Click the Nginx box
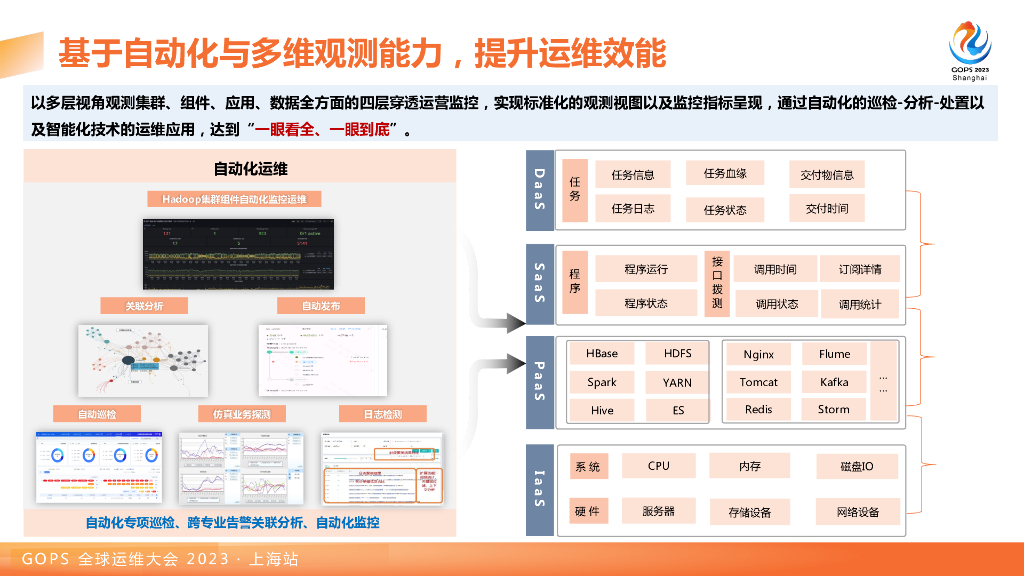 758,354
